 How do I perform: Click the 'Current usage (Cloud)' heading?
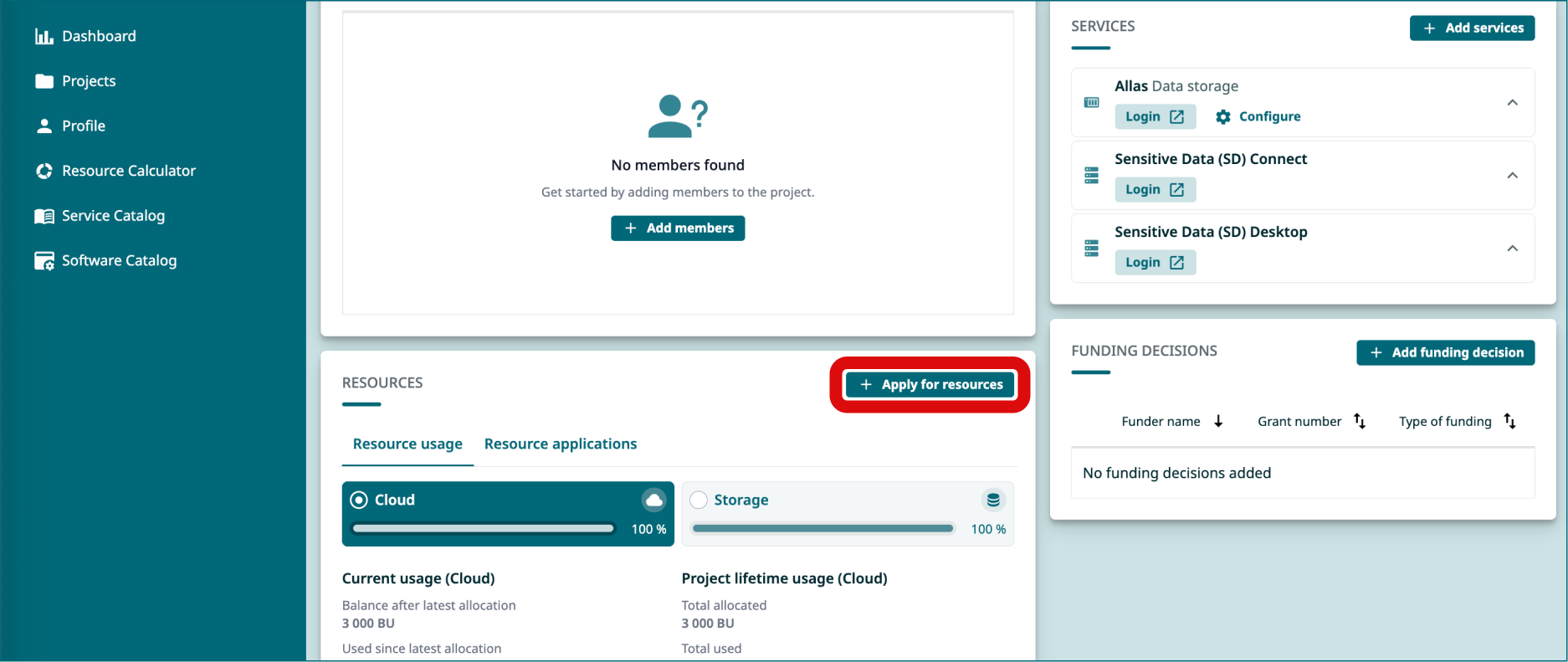click(418, 578)
